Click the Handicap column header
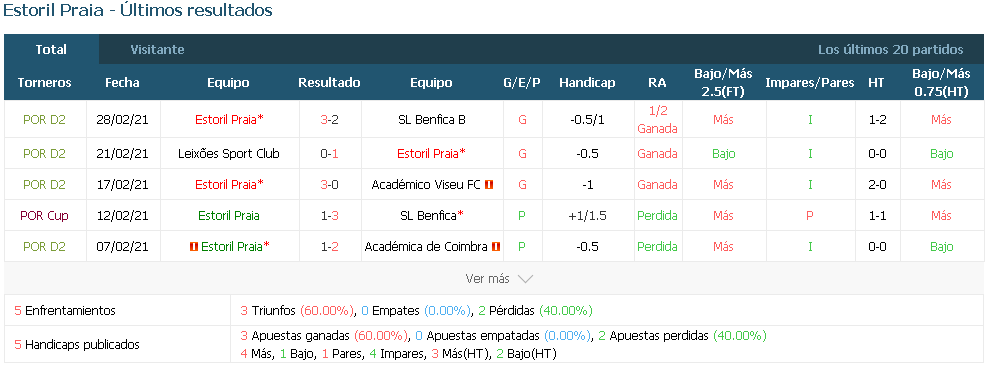Viewport: 989px width, 368px height. 587,83
